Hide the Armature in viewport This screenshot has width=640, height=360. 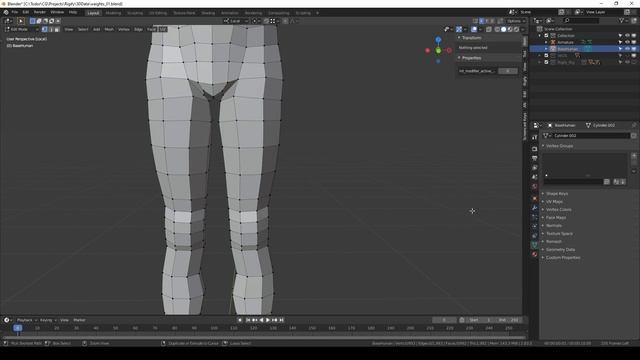(627, 42)
